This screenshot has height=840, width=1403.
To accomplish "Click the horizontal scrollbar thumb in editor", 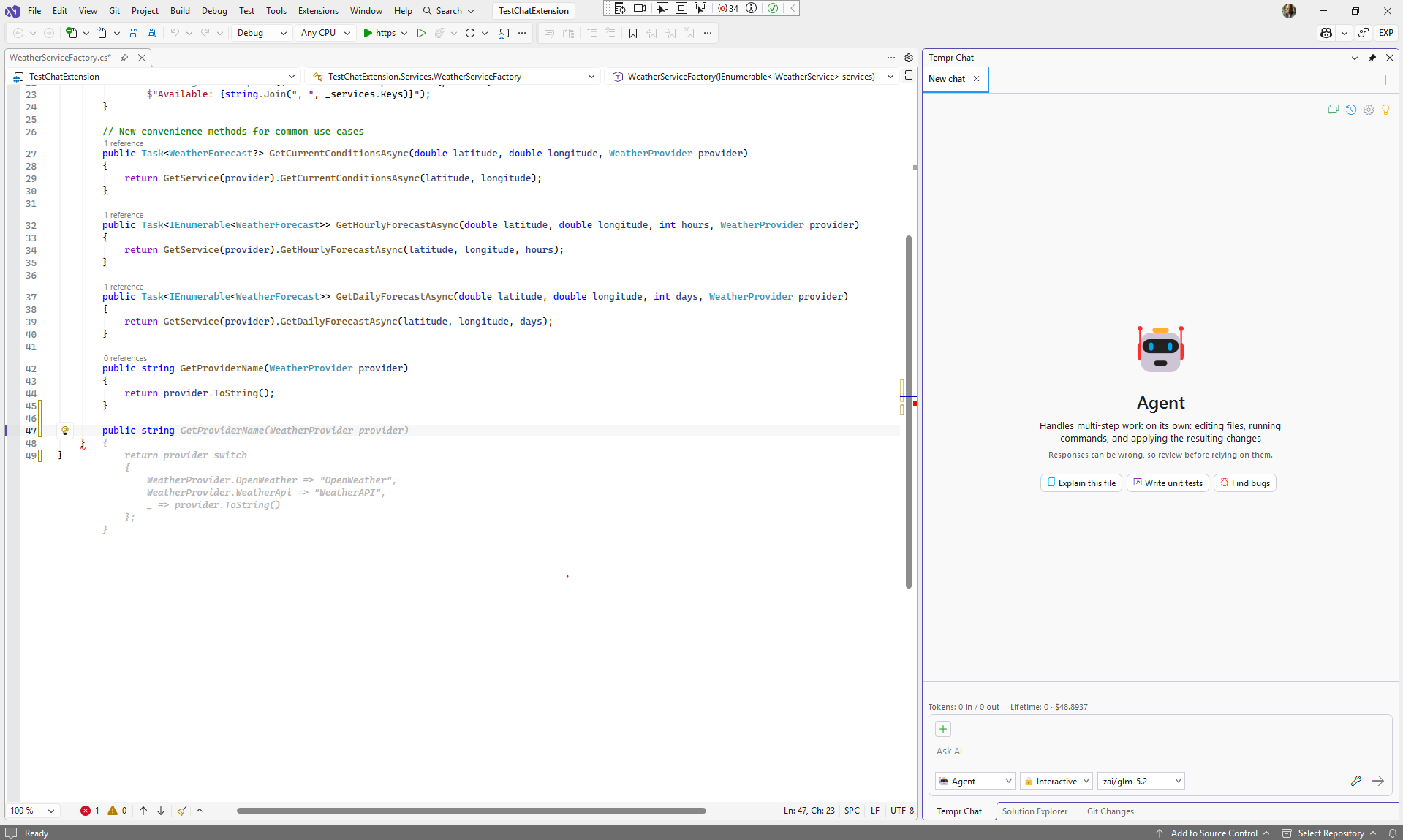I will 471,811.
